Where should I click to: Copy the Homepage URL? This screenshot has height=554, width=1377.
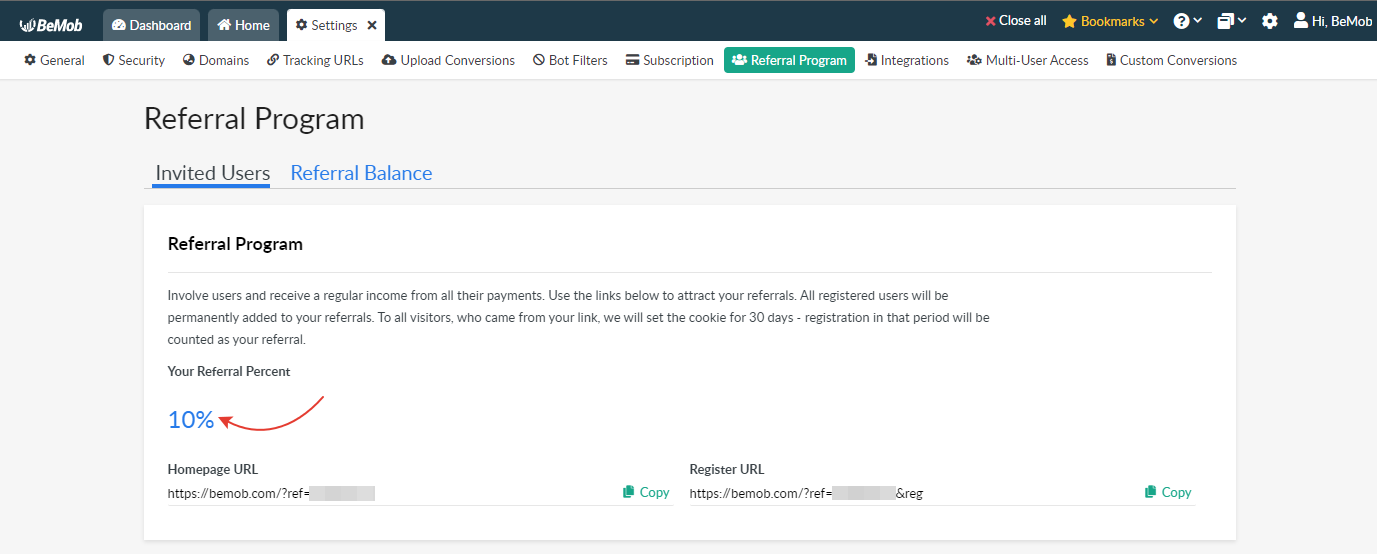(x=646, y=492)
